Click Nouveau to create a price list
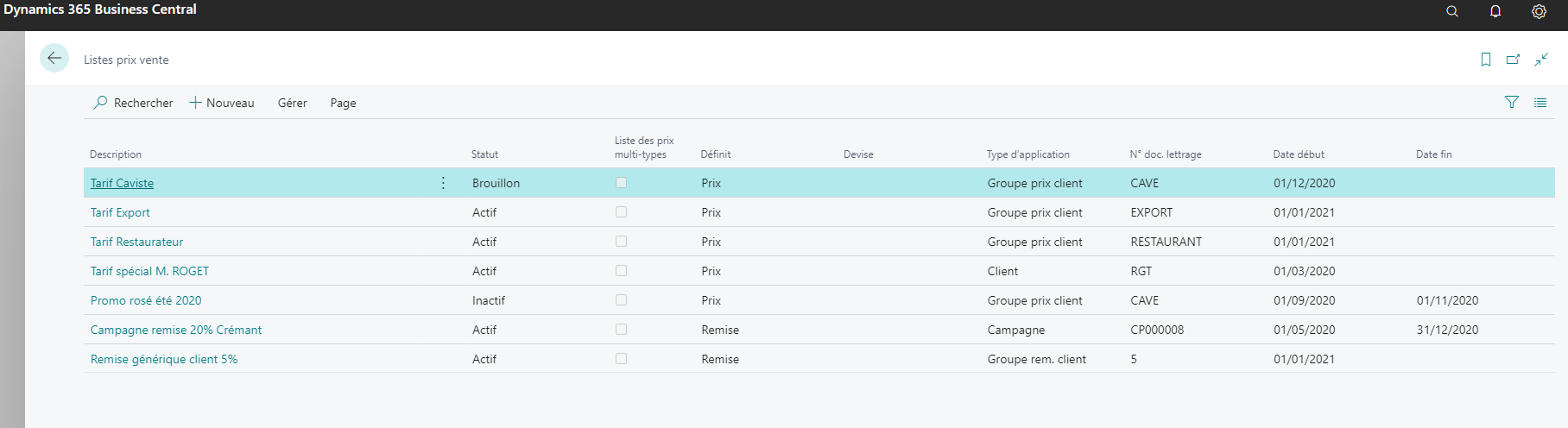This screenshot has width=1568, height=428. pyautogui.click(x=222, y=103)
